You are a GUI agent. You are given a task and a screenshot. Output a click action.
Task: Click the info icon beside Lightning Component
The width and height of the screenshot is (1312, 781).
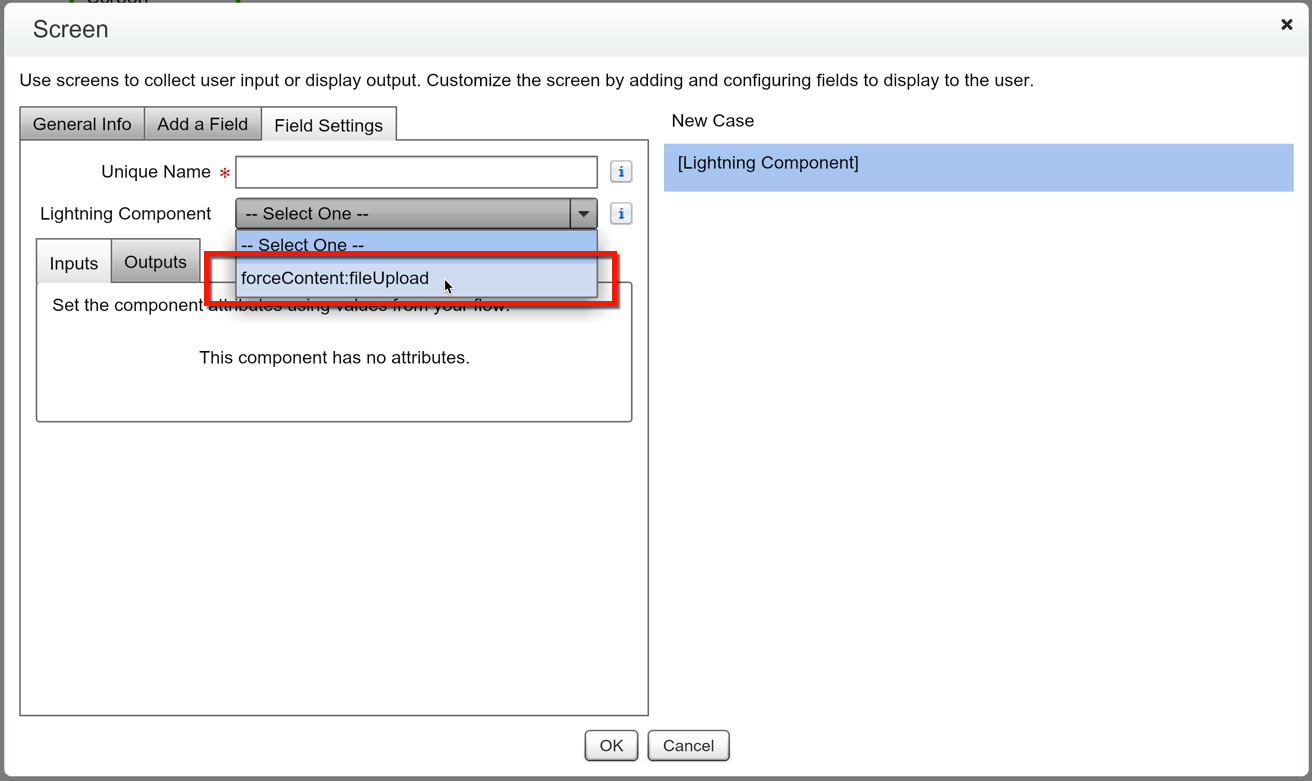pos(620,213)
